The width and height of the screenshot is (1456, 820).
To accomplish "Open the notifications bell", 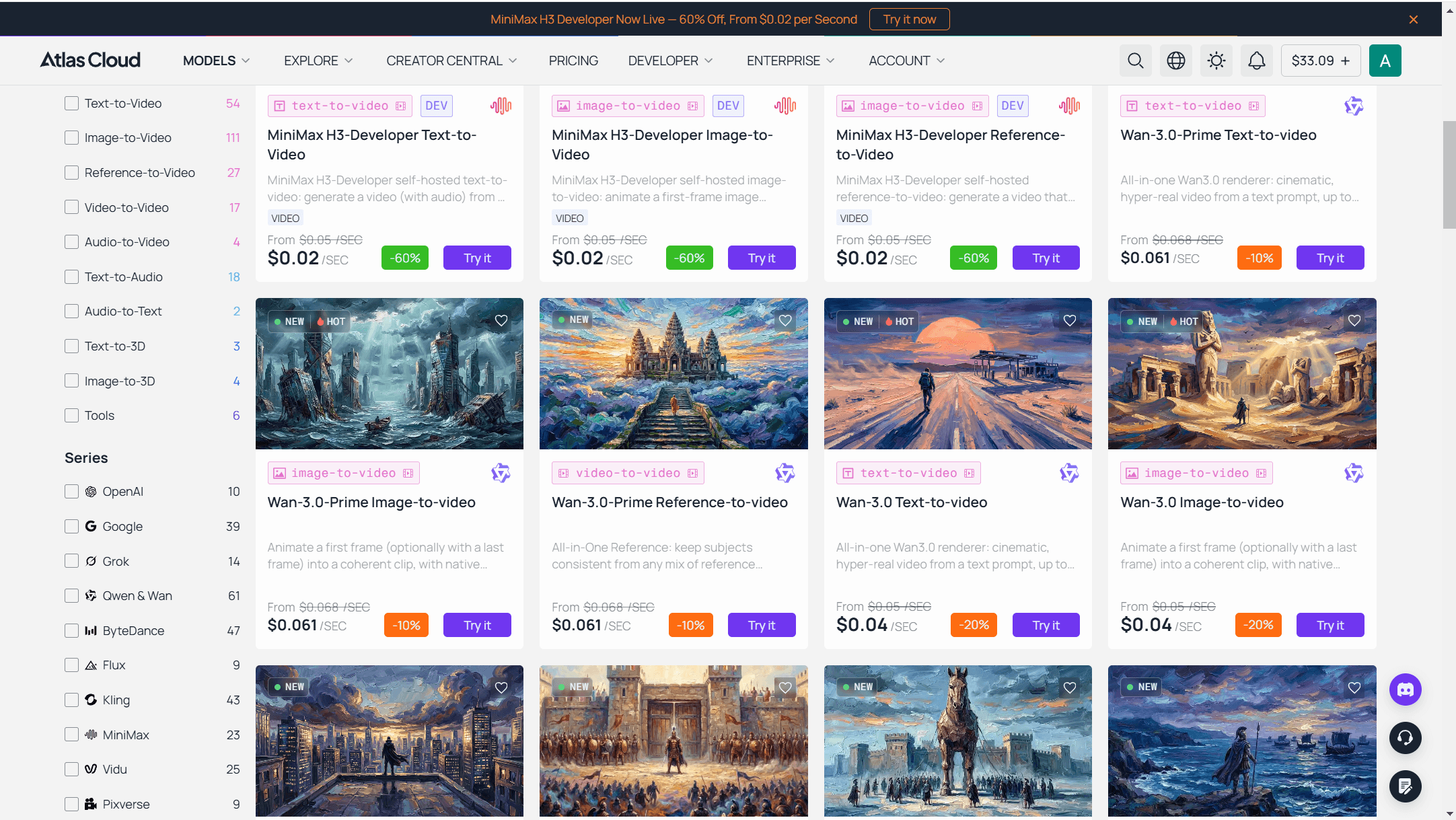I will coord(1256,61).
